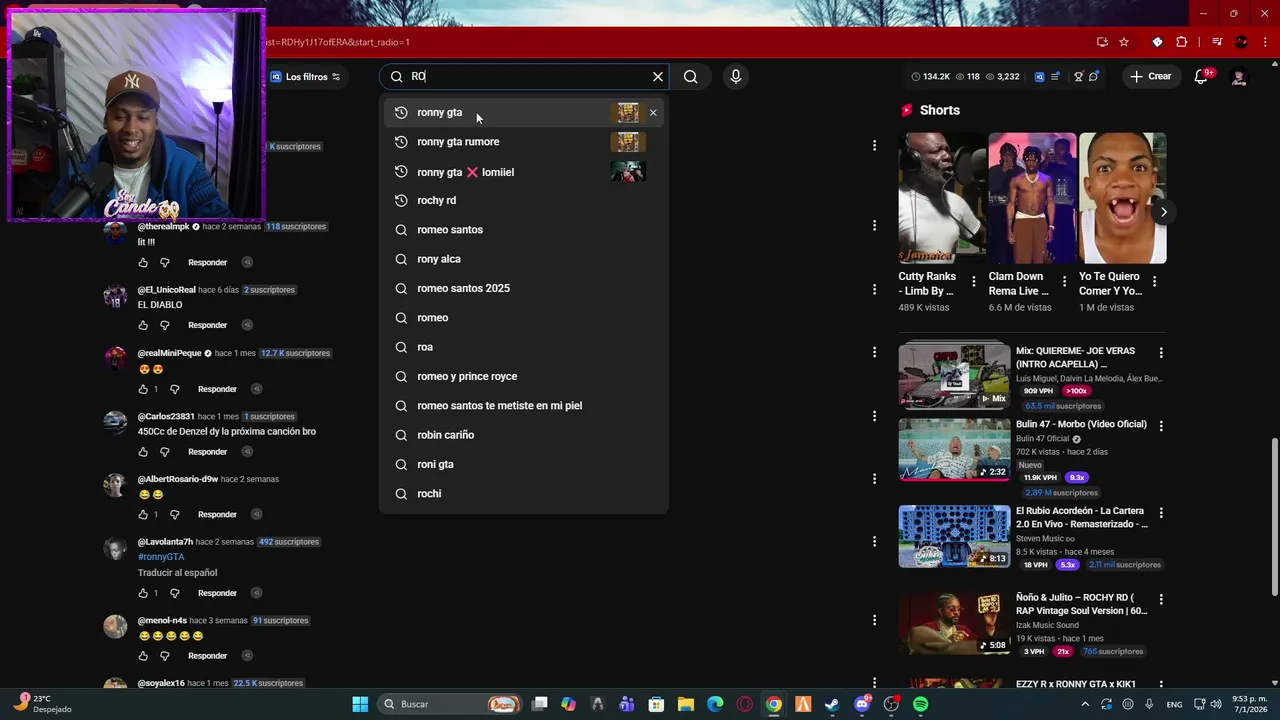Dislike @AlbertRosario-d9w's comment

[174, 515]
